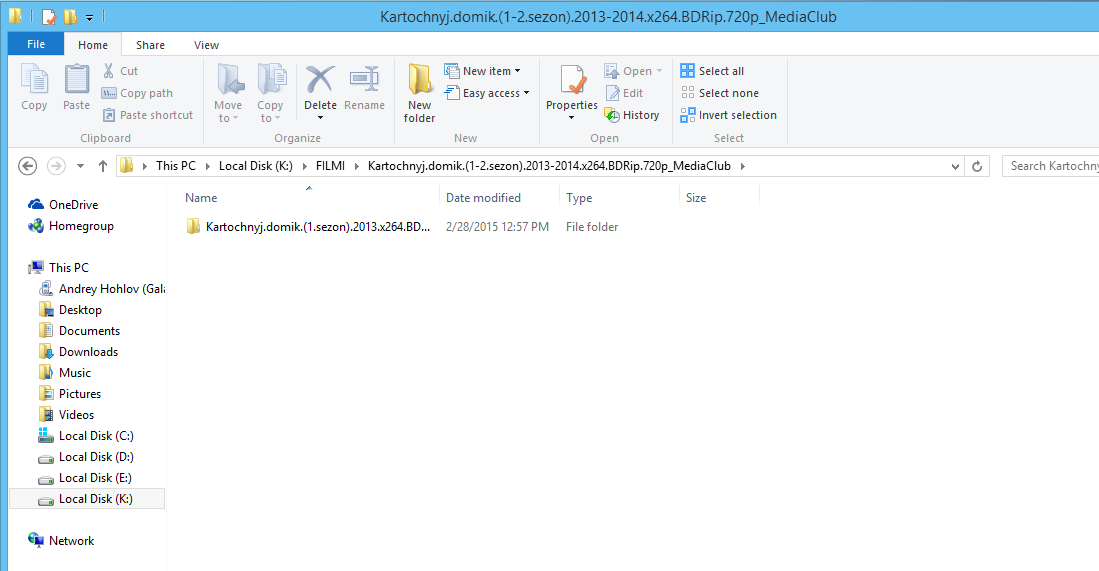Select This PC in navigation pane
1099x571 pixels.
59,268
